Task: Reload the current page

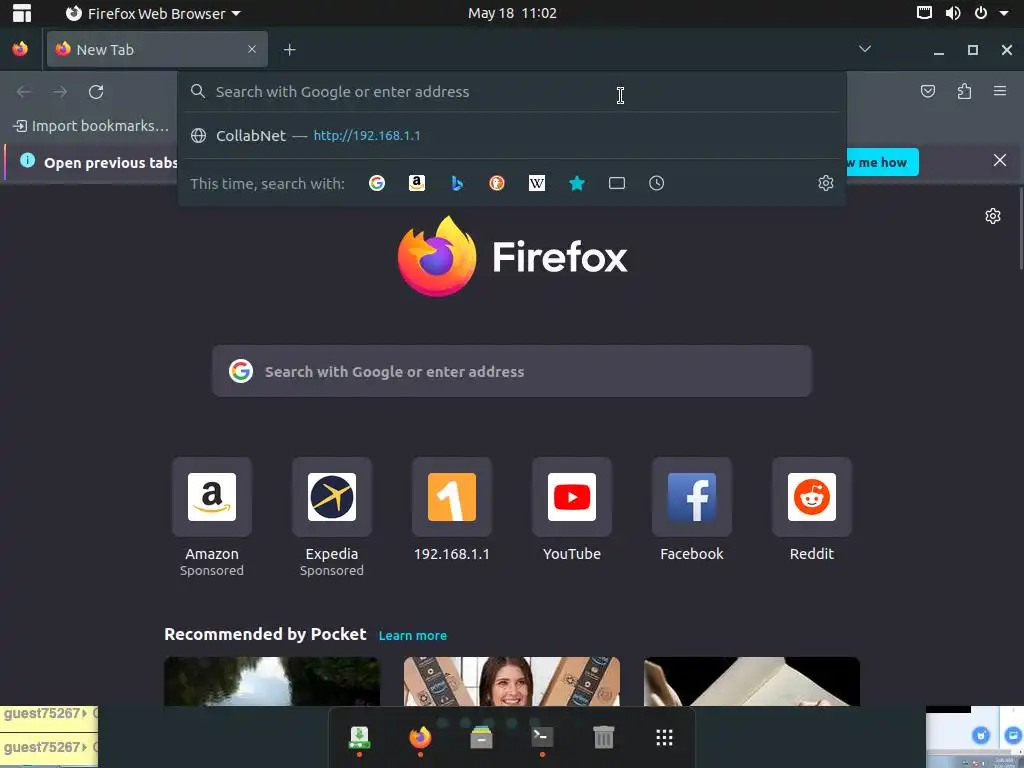Action: [x=96, y=92]
